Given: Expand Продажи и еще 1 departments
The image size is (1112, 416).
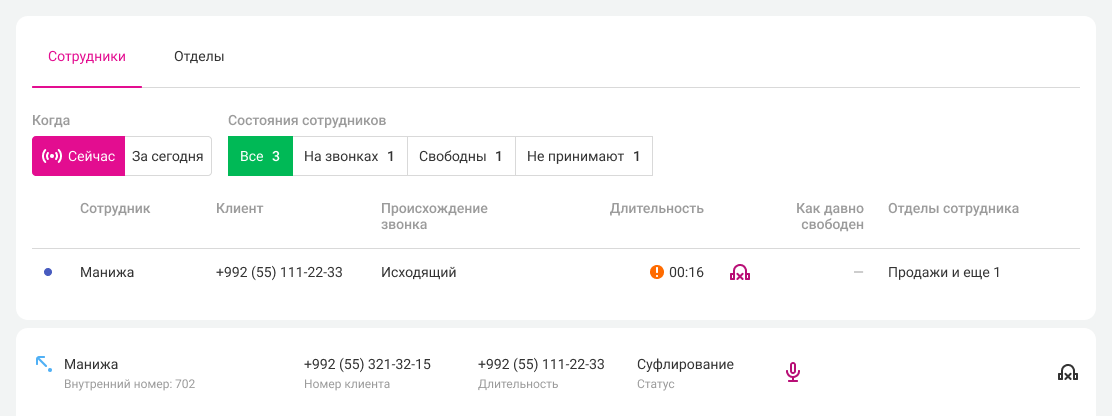Looking at the screenshot, I should pos(944,272).
